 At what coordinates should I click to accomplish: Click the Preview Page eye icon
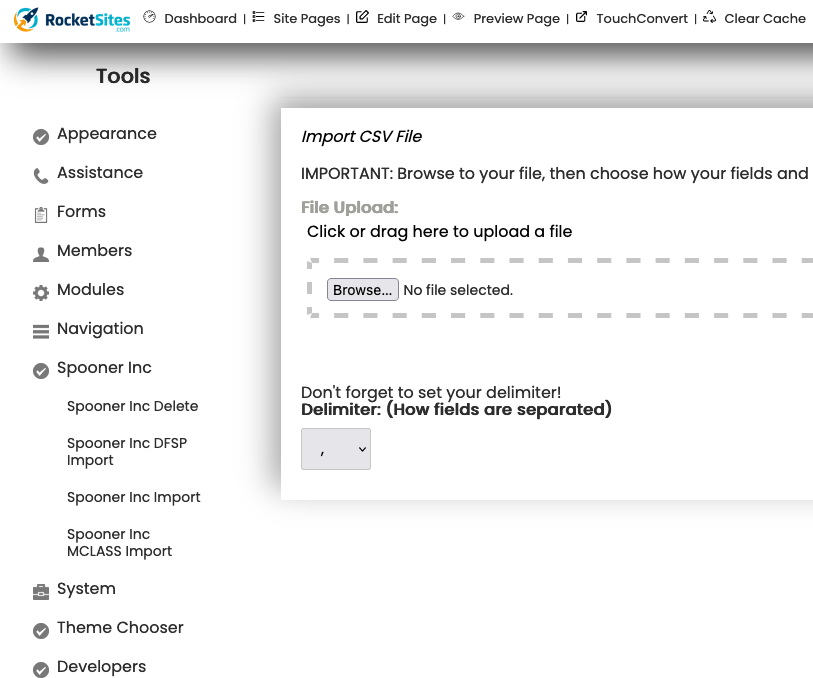pos(458,17)
